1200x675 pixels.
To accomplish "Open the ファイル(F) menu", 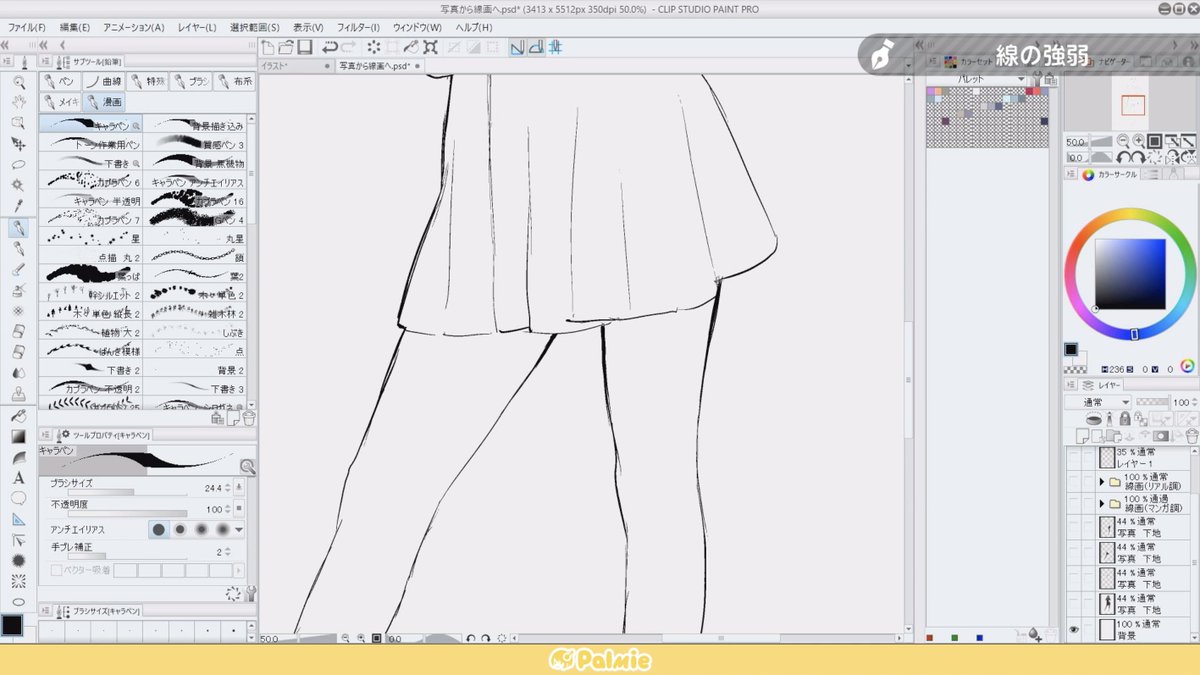I will pos(27,27).
